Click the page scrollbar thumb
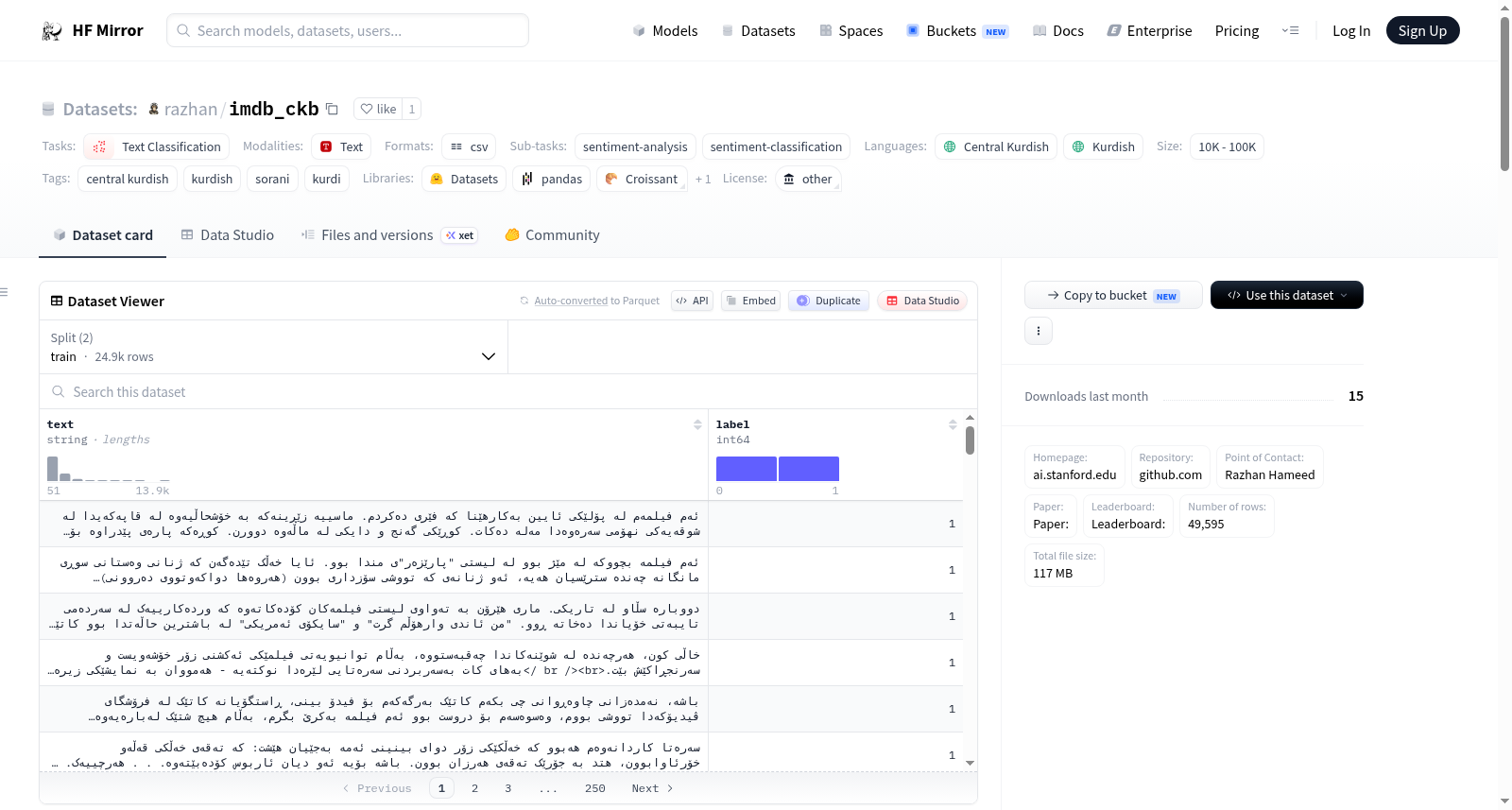This screenshot has width=1512, height=810. (1504, 93)
